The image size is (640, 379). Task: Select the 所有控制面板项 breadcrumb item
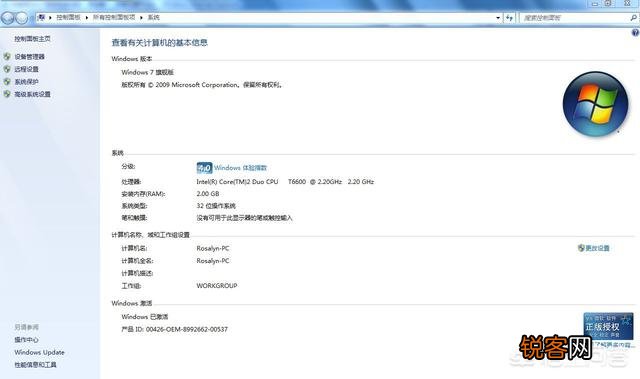click(x=114, y=17)
